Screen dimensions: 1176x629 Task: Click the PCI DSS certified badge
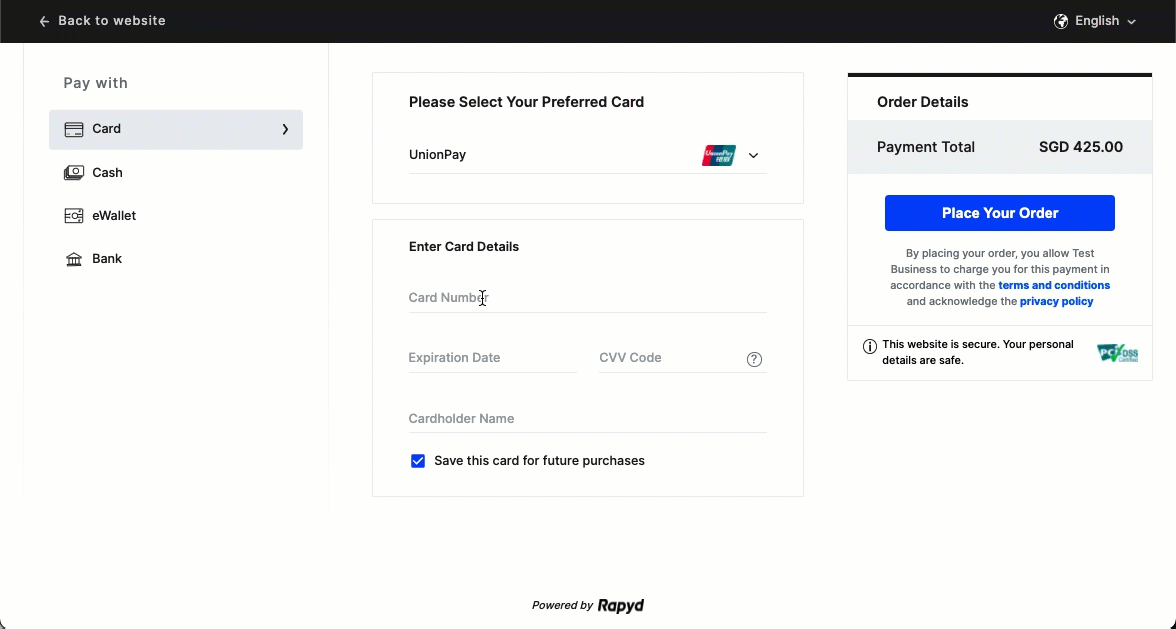pyautogui.click(x=1117, y=353)
